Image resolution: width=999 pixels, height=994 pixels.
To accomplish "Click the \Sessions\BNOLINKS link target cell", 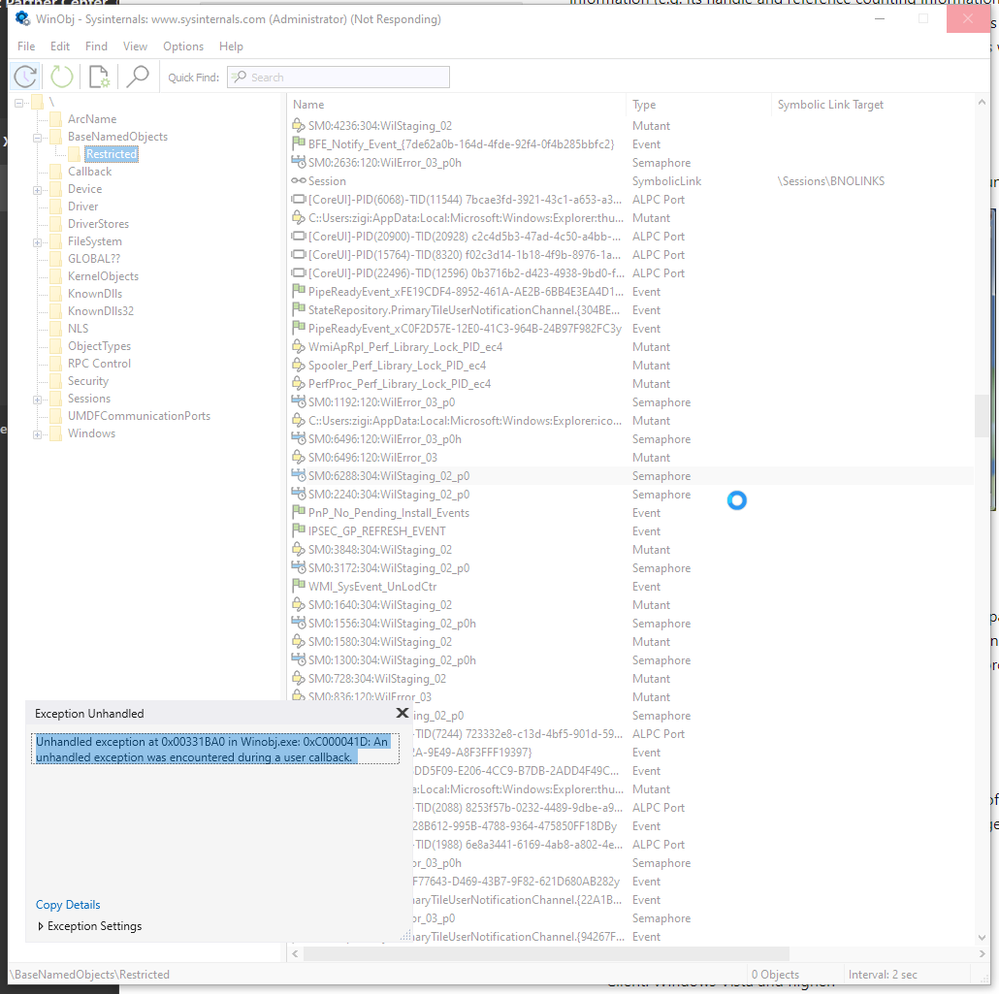I will coord(831,181).
